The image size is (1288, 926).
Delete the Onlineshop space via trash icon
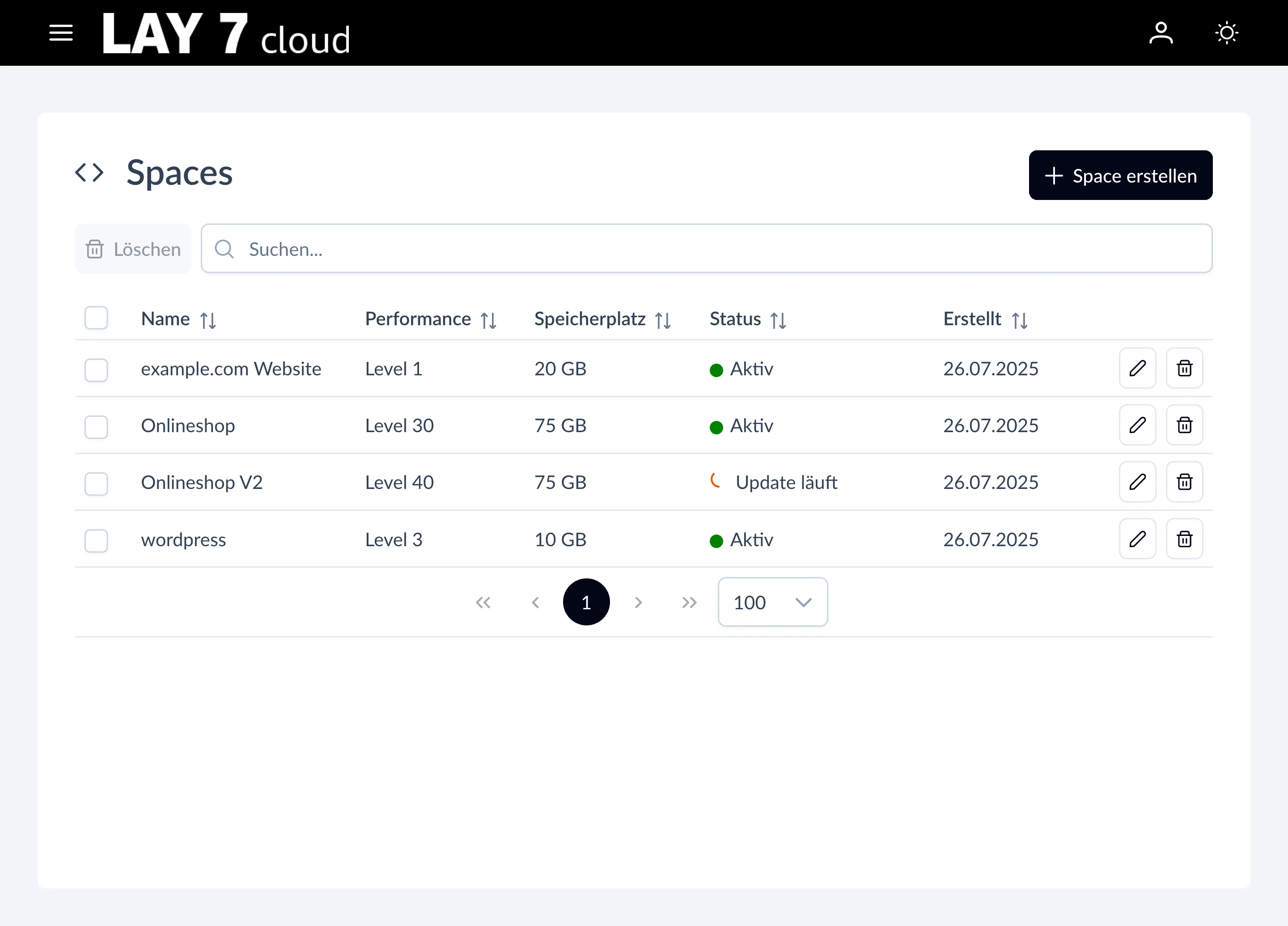click(x=1184, y=425)
